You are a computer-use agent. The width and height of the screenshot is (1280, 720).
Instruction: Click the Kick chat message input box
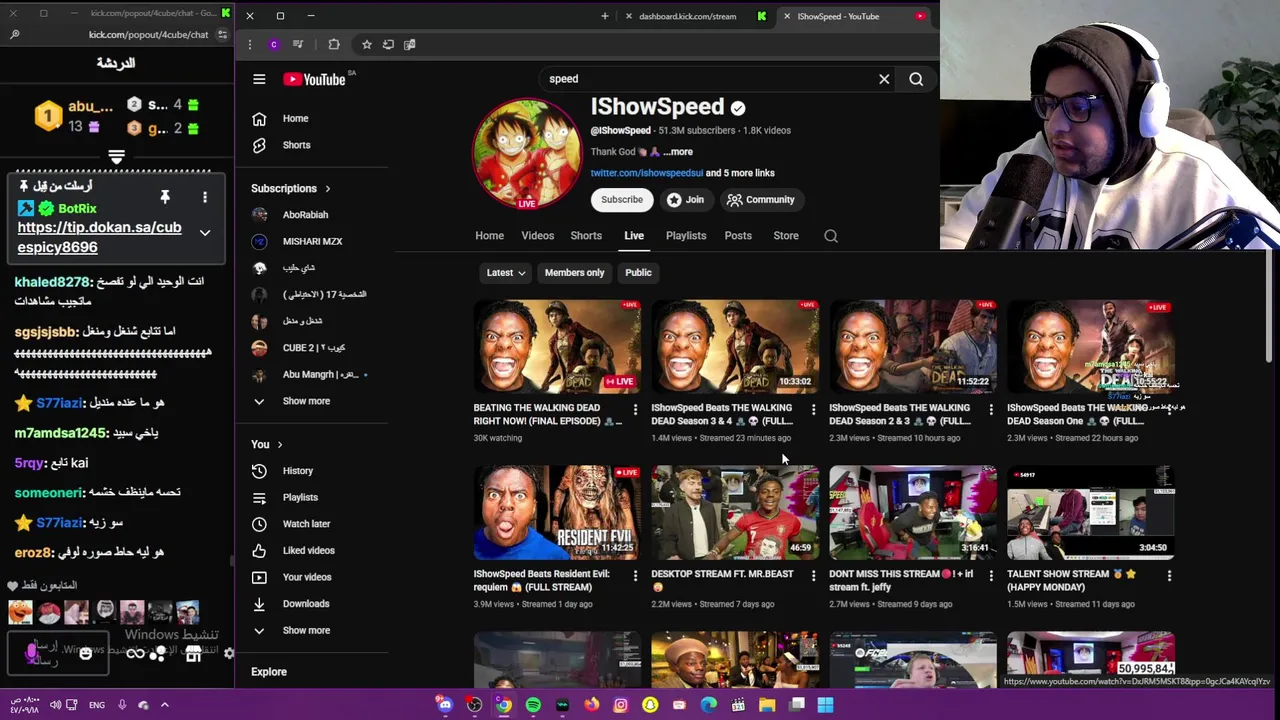(58, 654)
